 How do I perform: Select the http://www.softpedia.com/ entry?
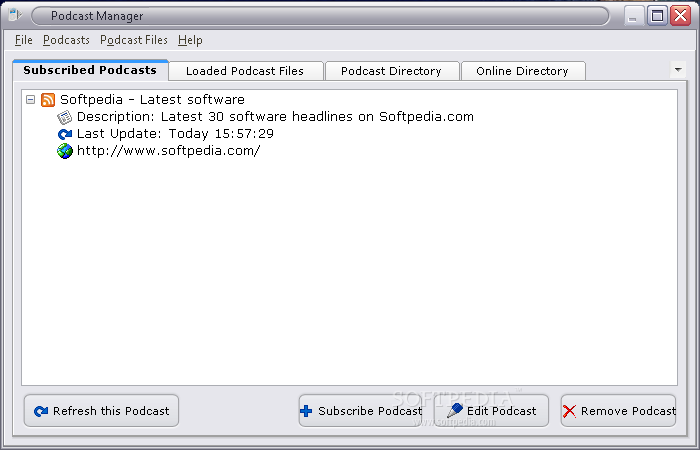pos(168,151)
